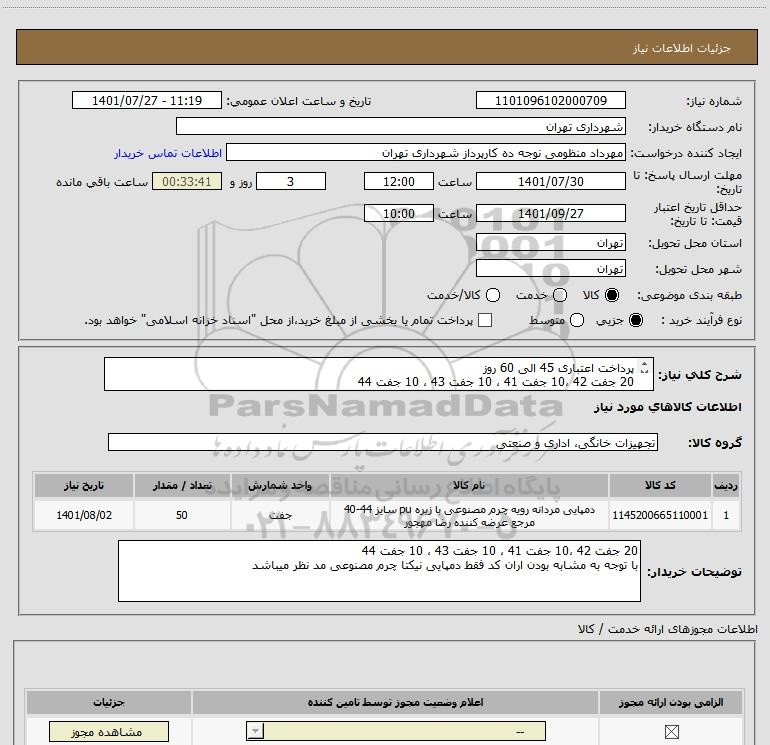Click the quantity cell 50
The width and height of the screenshot is (770, 745).
(182, 515)
